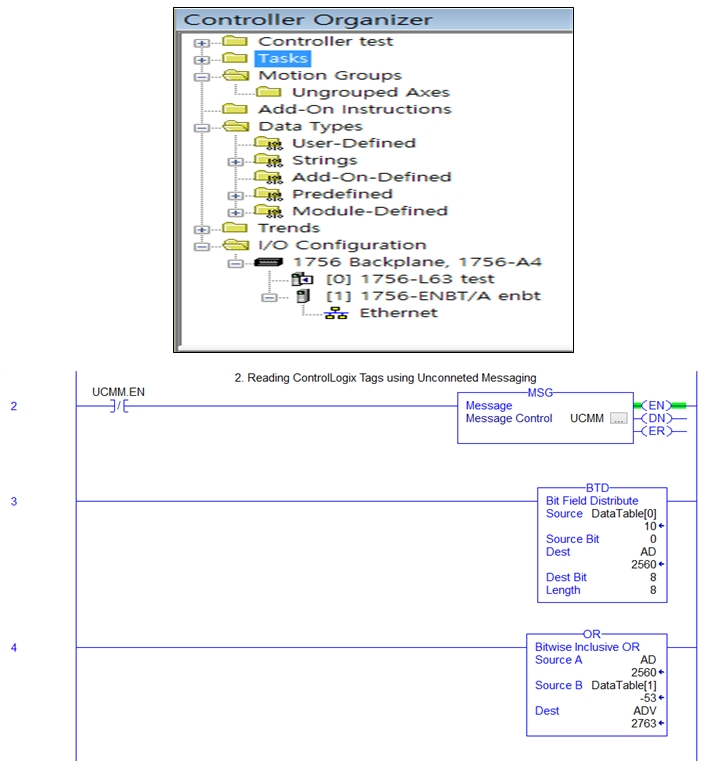Click the 1756-L63 controller module icon
The image size is (708, 772).
(x=302, y=279)
